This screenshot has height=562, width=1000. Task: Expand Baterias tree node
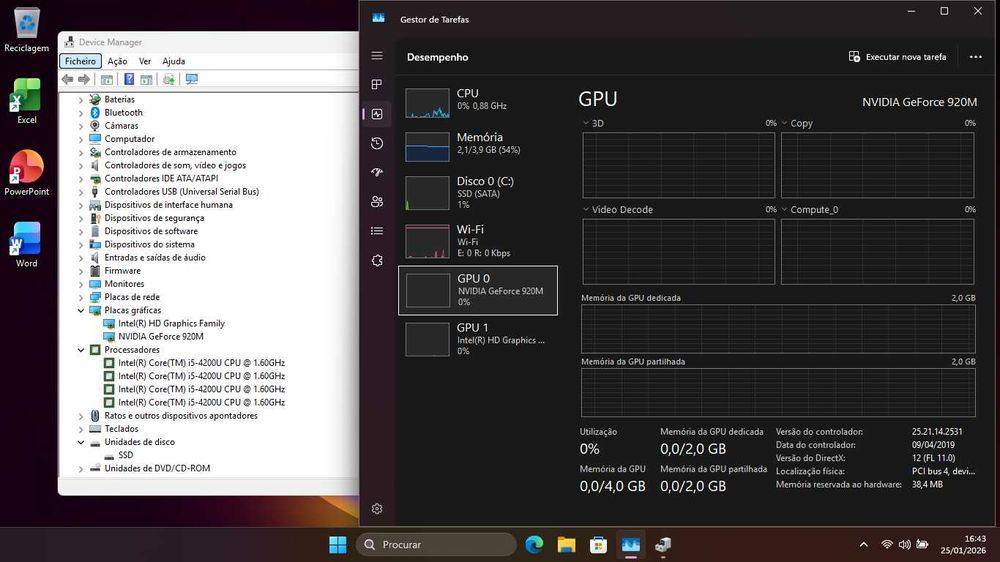pyautogui.click(x=81, y=100)
